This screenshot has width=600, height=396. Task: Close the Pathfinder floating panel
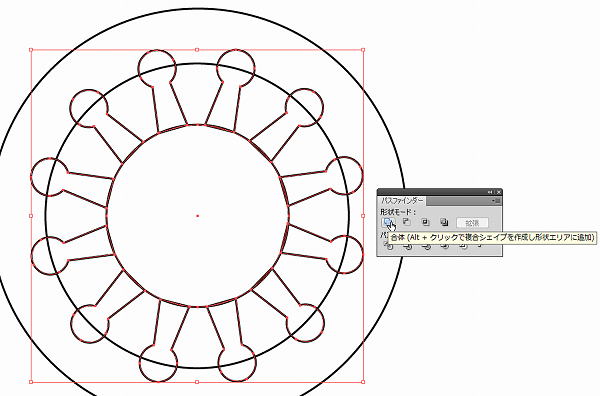tap(499, 192)
